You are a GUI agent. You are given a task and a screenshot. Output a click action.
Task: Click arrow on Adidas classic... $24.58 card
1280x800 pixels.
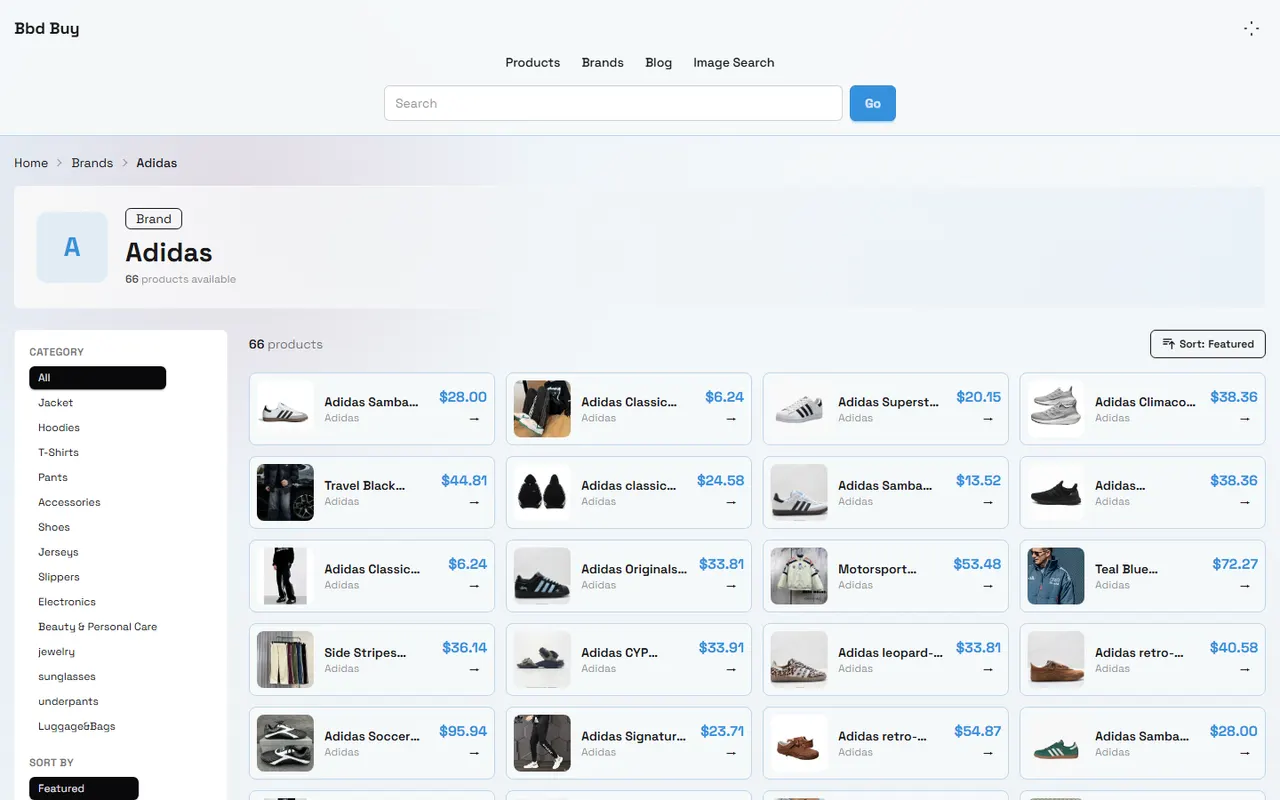coord(731,503)
